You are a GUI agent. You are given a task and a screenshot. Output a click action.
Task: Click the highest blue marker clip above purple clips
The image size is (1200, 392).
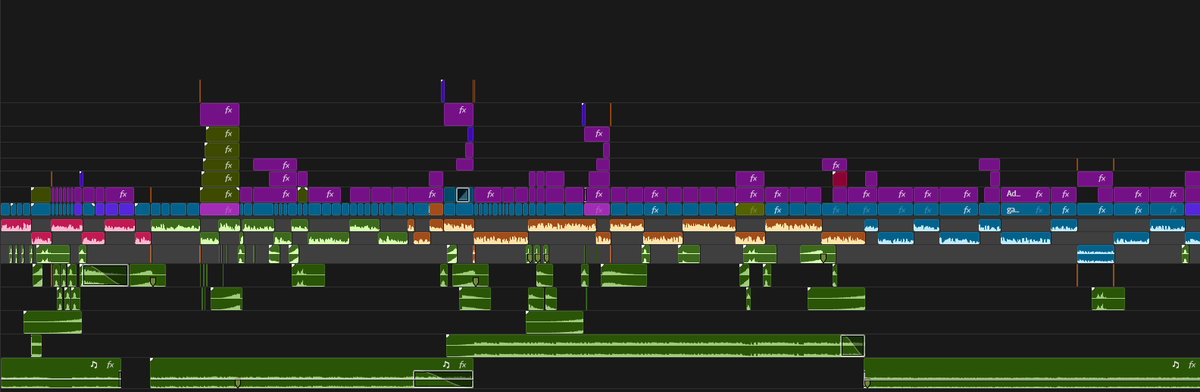pos(442,91)
